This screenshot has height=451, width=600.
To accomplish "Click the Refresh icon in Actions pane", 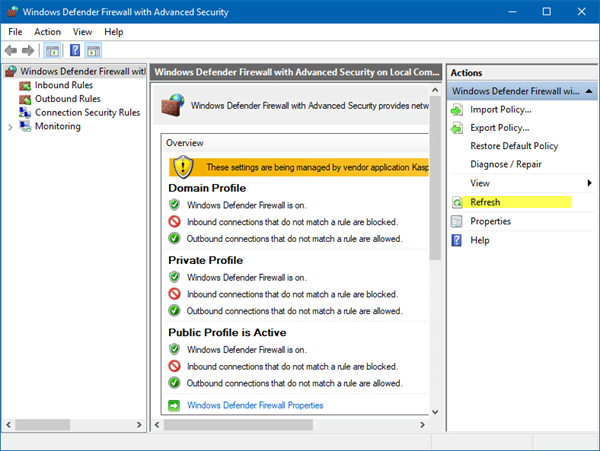I will (457, 202).
